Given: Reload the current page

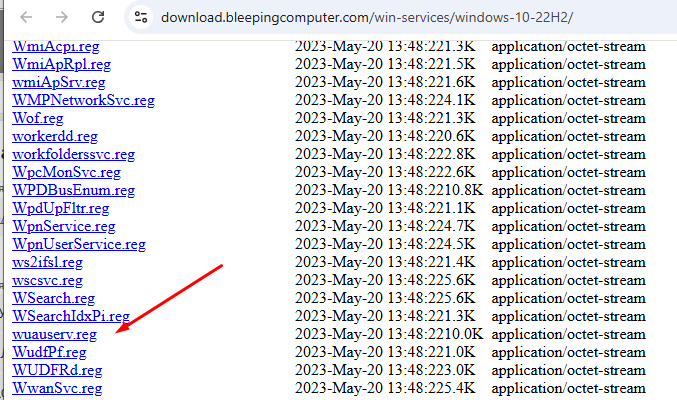Looking at the screenshot, I should tap(98, 17).
